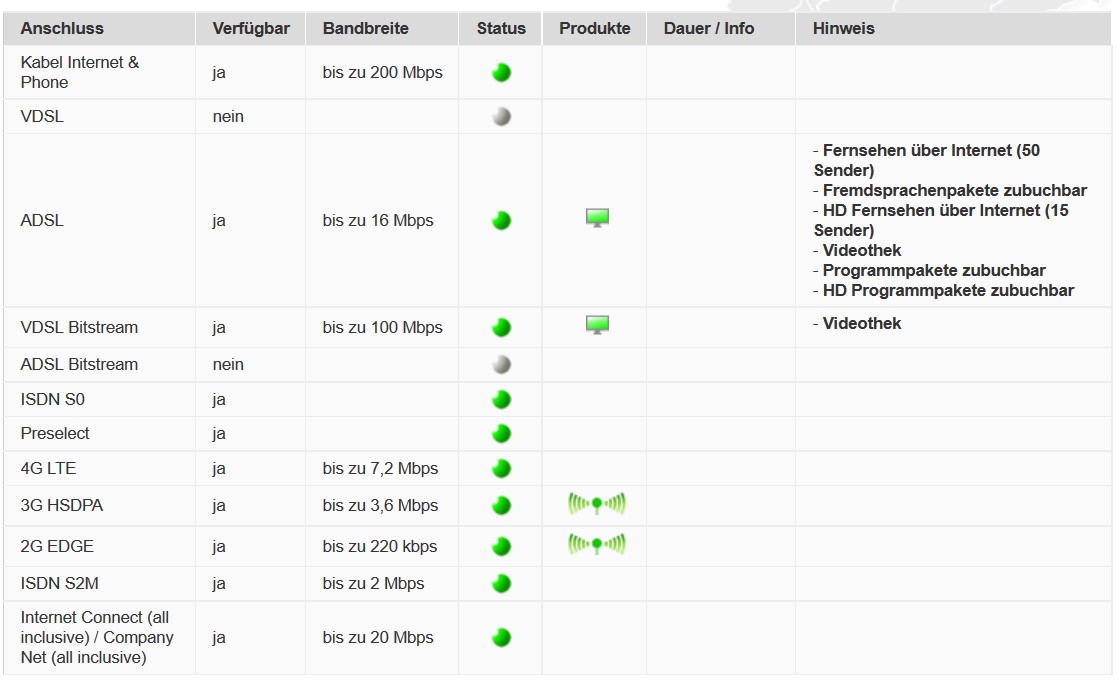Click the green status dot for ISDN S0
Image resolution: width=1119 pixels, height=687 pixels.
click(502, 400)
